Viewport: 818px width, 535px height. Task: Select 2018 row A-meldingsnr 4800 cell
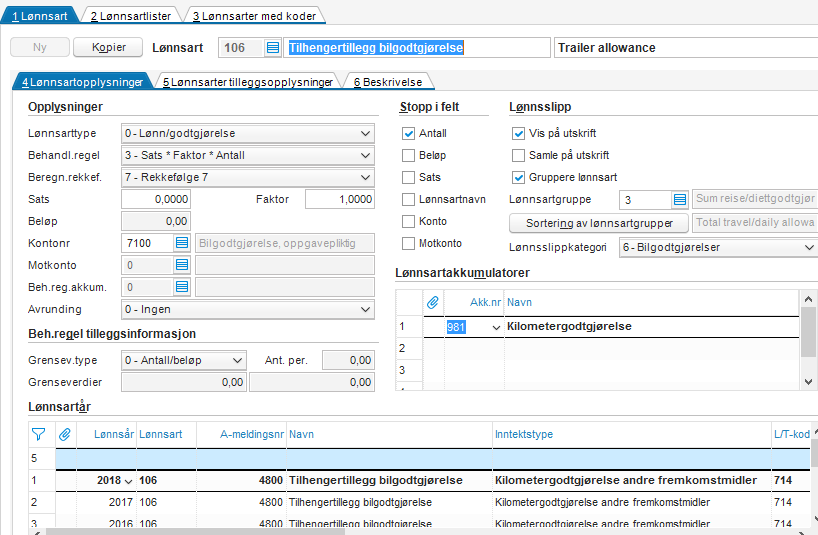(242, 480)
